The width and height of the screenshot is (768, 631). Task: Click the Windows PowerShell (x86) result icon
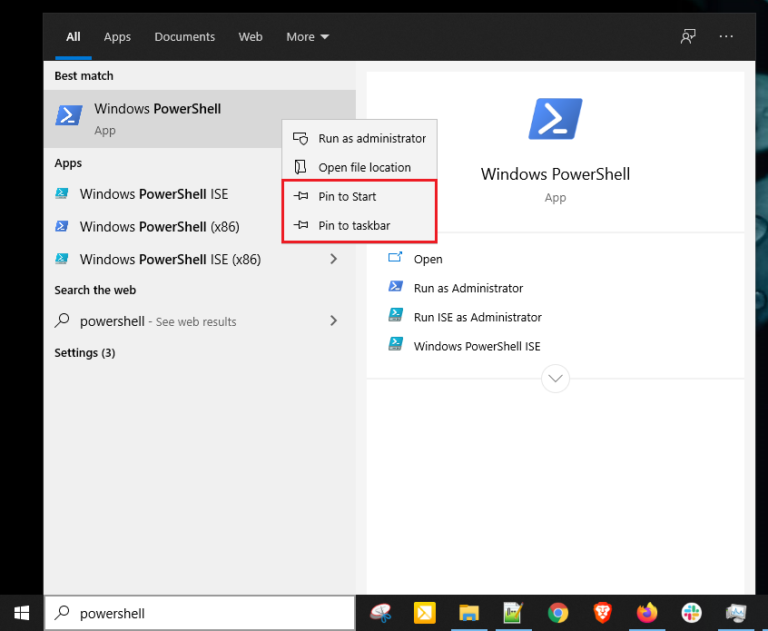pos(62,226)
